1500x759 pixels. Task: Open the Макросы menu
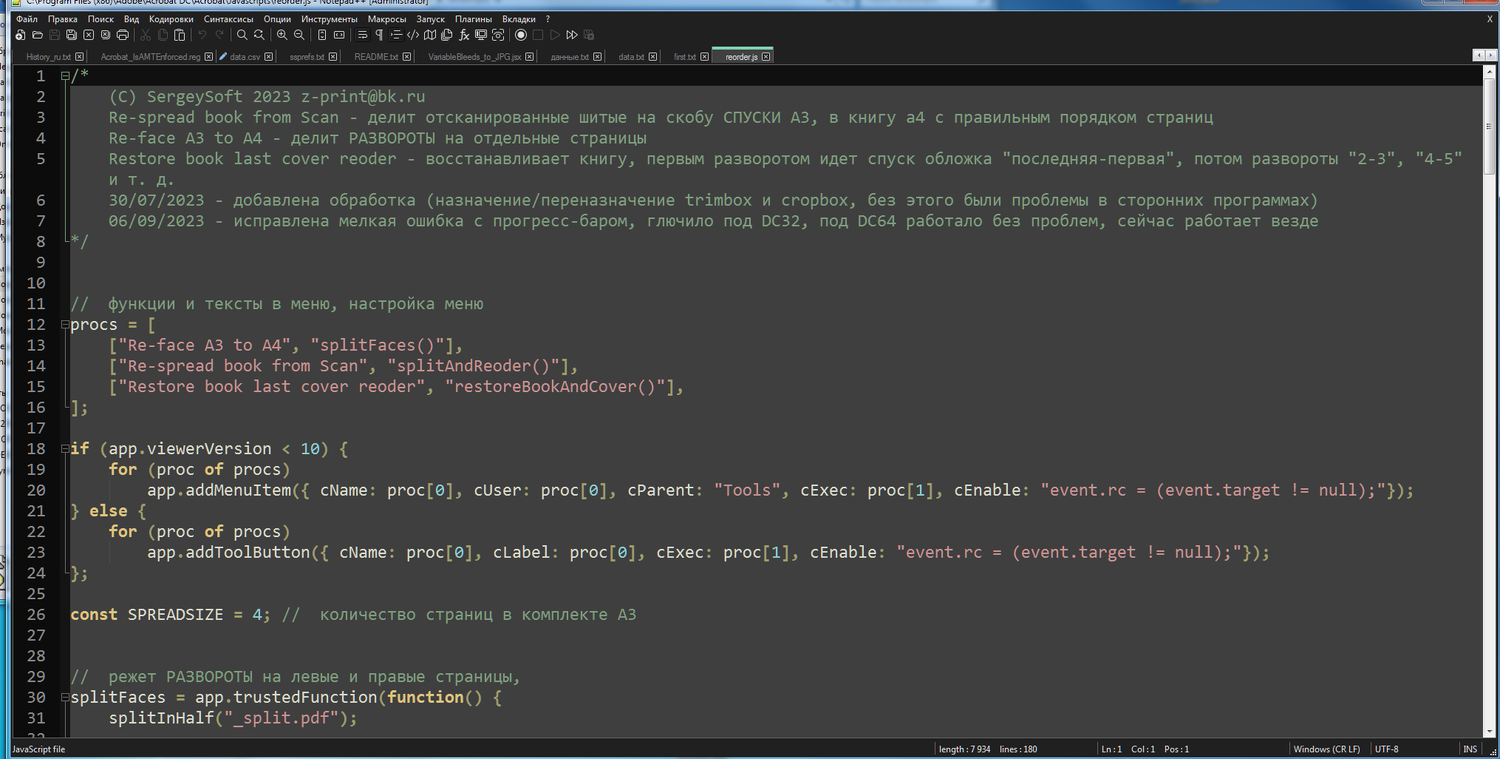click(x=387, y=19)
